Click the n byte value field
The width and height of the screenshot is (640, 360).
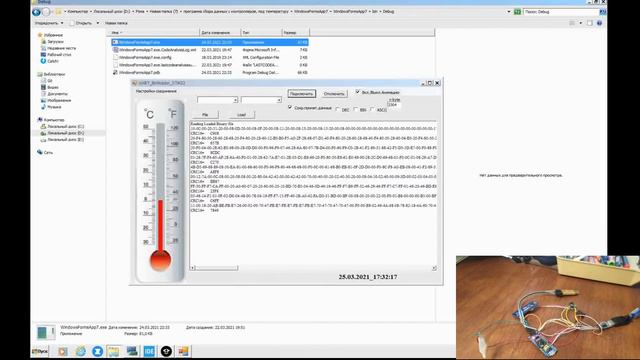(x=394, y=105)
